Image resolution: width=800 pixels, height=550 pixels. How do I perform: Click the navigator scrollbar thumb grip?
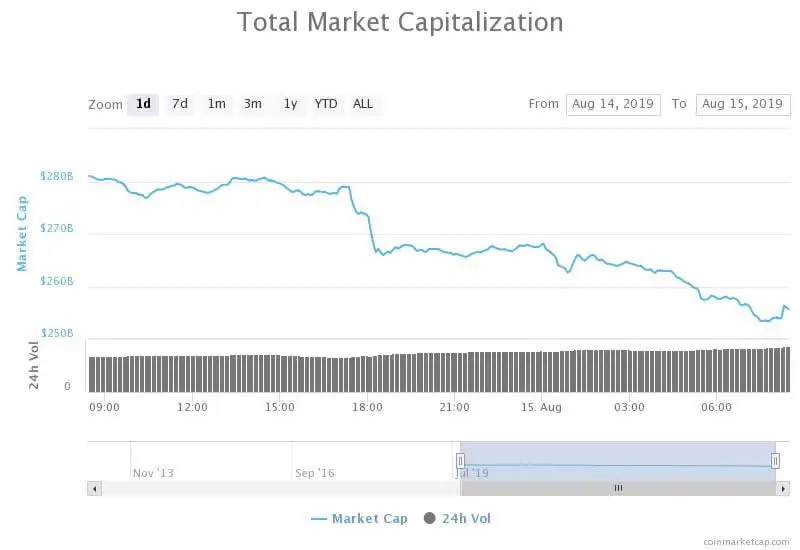coord(618,488)
